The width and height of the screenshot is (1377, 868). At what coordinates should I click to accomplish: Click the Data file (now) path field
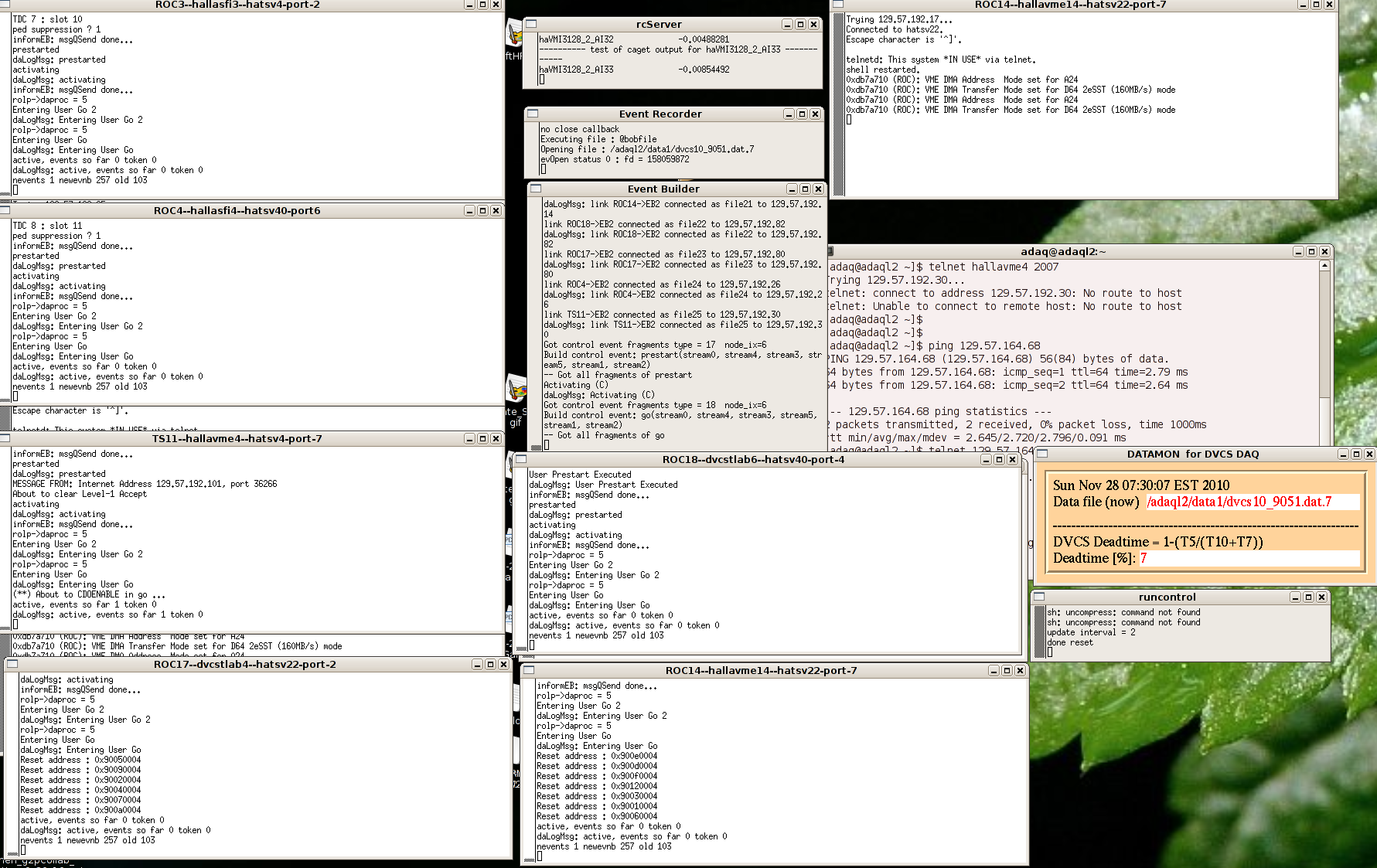click(x=1252, y=502)
